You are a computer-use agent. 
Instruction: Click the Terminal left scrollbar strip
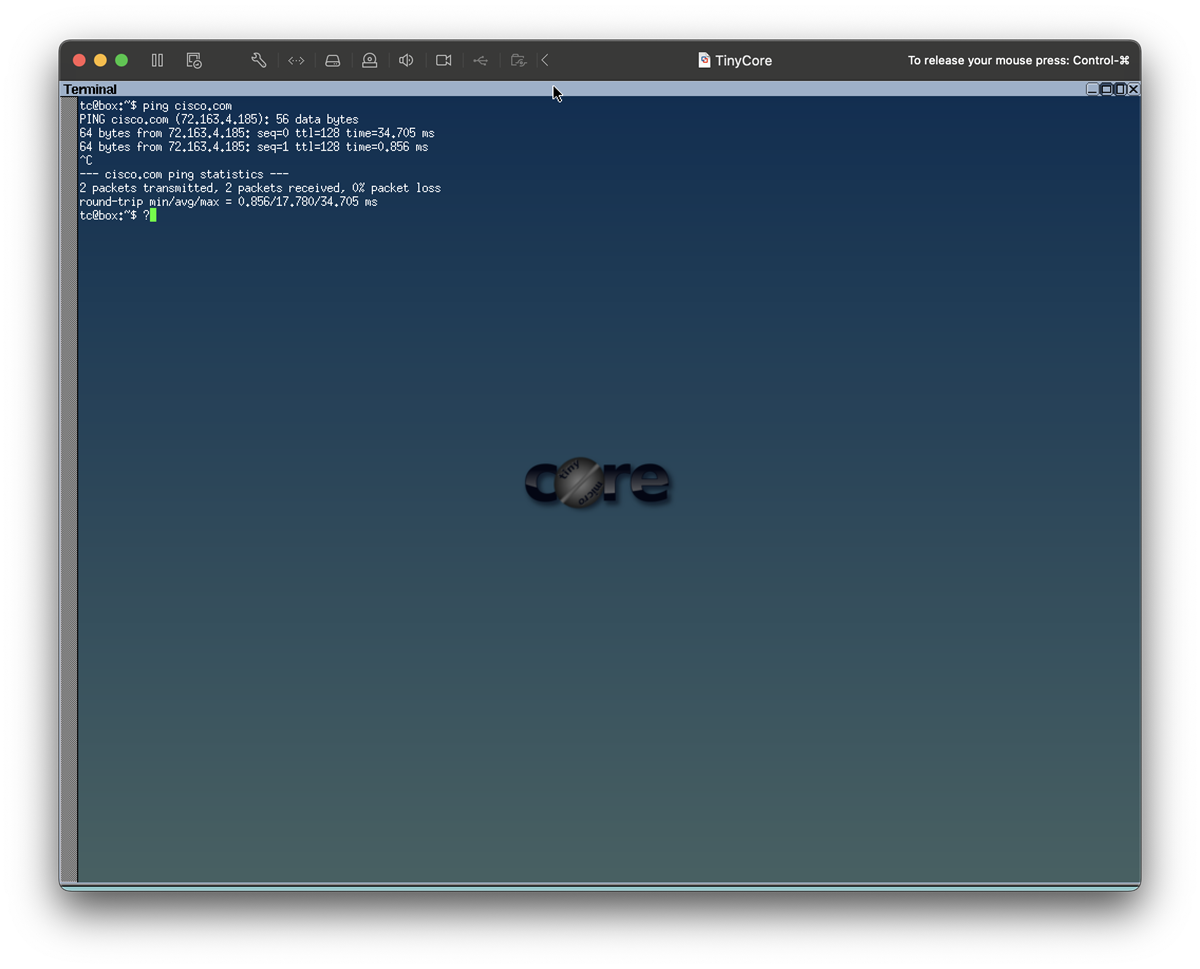click(x=69, y=489)
